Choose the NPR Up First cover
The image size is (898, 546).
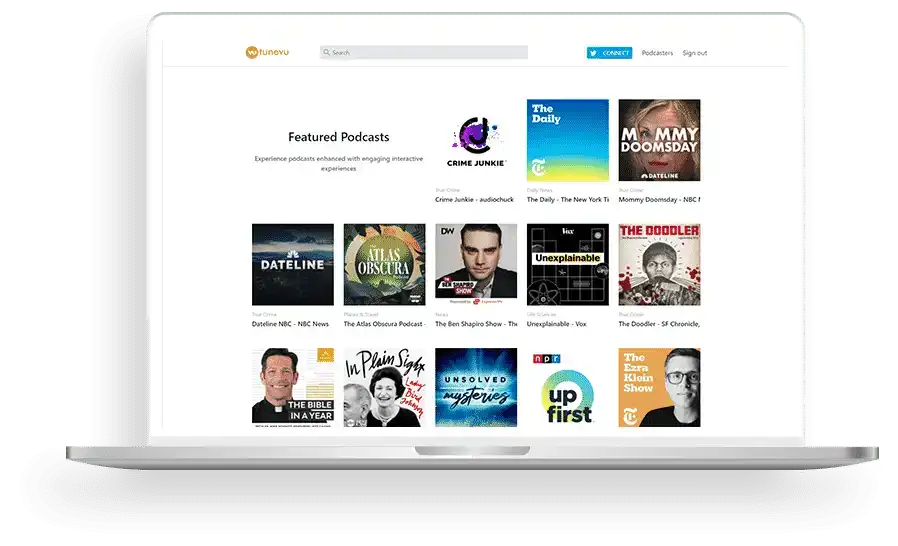567,388
